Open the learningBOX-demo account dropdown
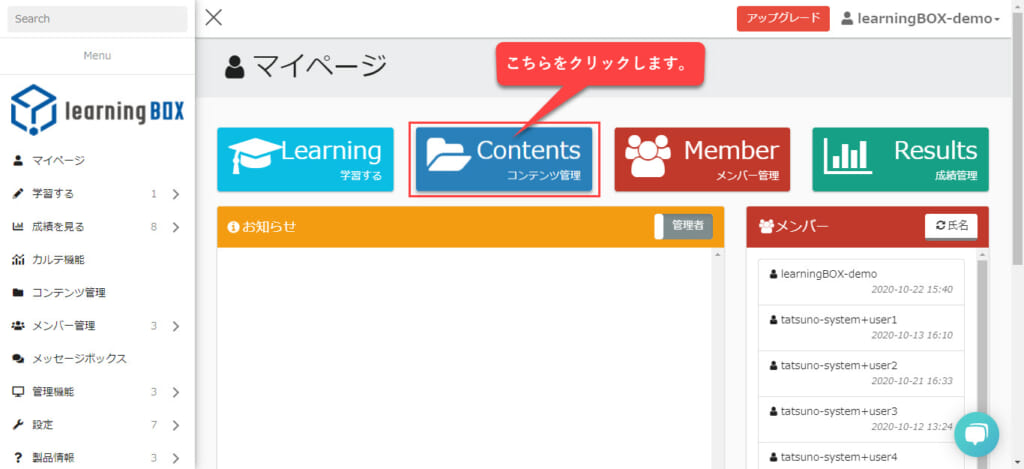Viewport: 1024px width, 469px height. (x=920, y=19)
